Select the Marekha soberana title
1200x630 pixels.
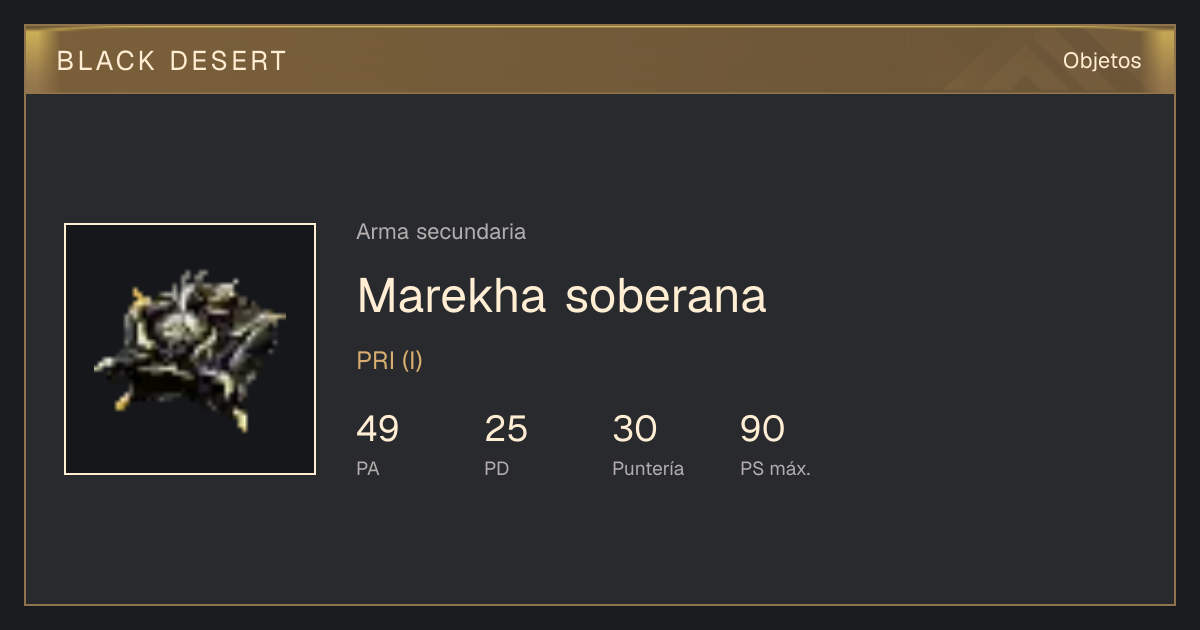[562, 296]
